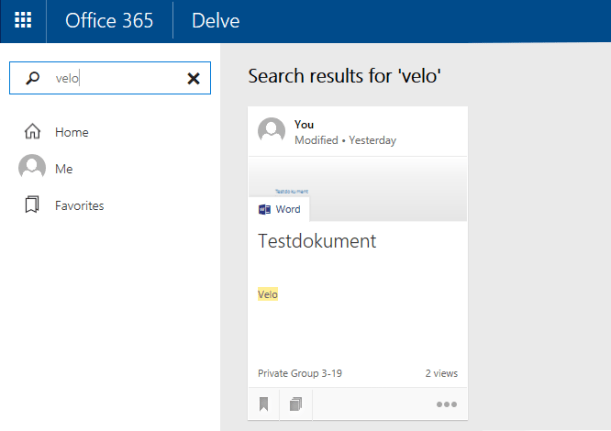Open the sidebar Favorites bookmark icon

click(x=32, y=206)
